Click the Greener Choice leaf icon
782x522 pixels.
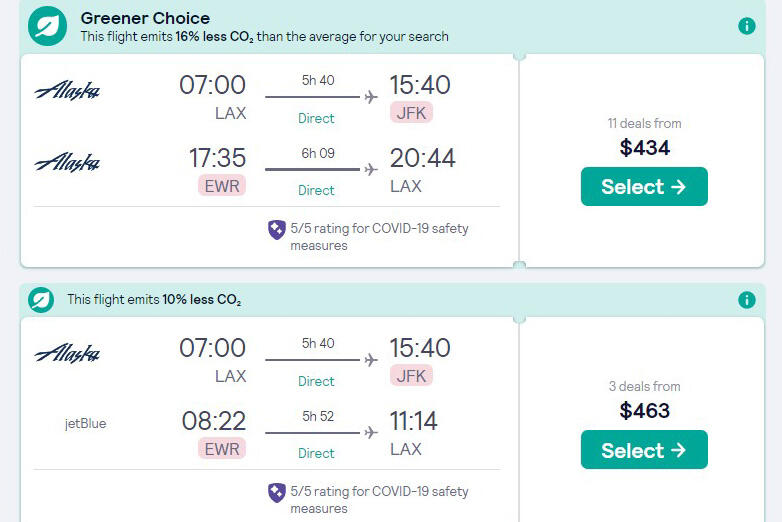[47, 26]
